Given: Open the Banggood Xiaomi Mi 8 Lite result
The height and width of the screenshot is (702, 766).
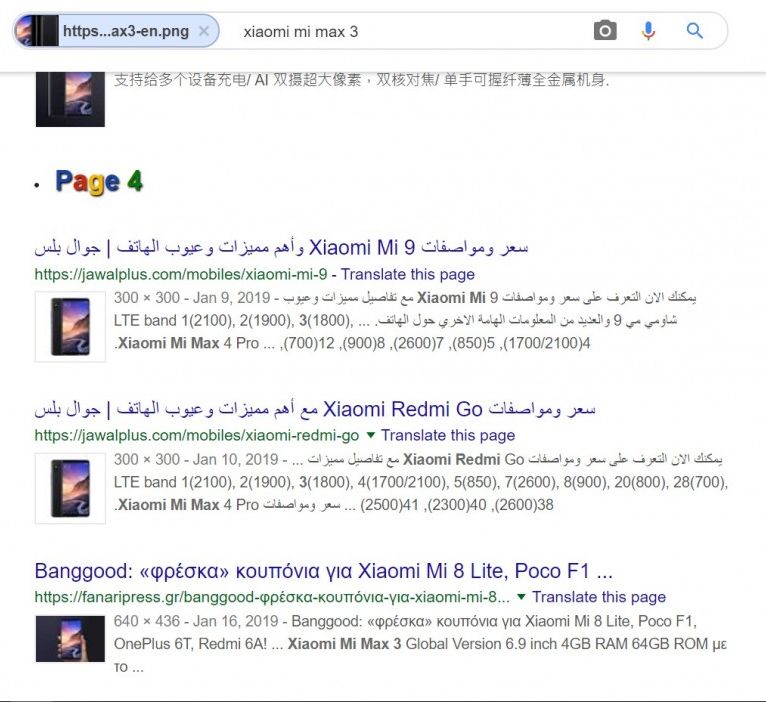Looking at the screenshot, I should coord(323,571).
